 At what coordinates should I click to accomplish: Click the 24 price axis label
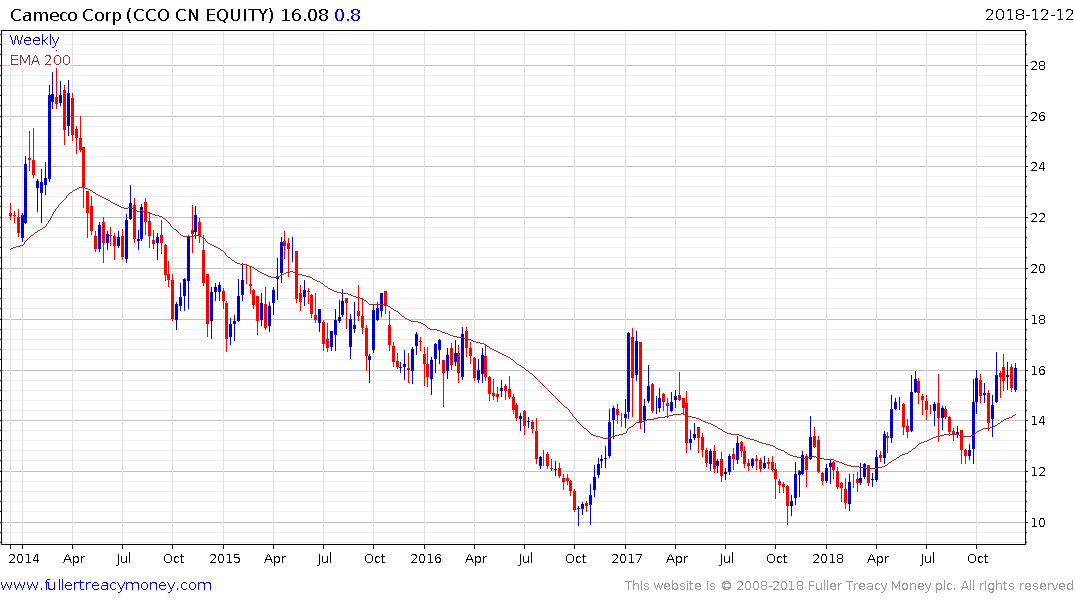point(1038,167)
